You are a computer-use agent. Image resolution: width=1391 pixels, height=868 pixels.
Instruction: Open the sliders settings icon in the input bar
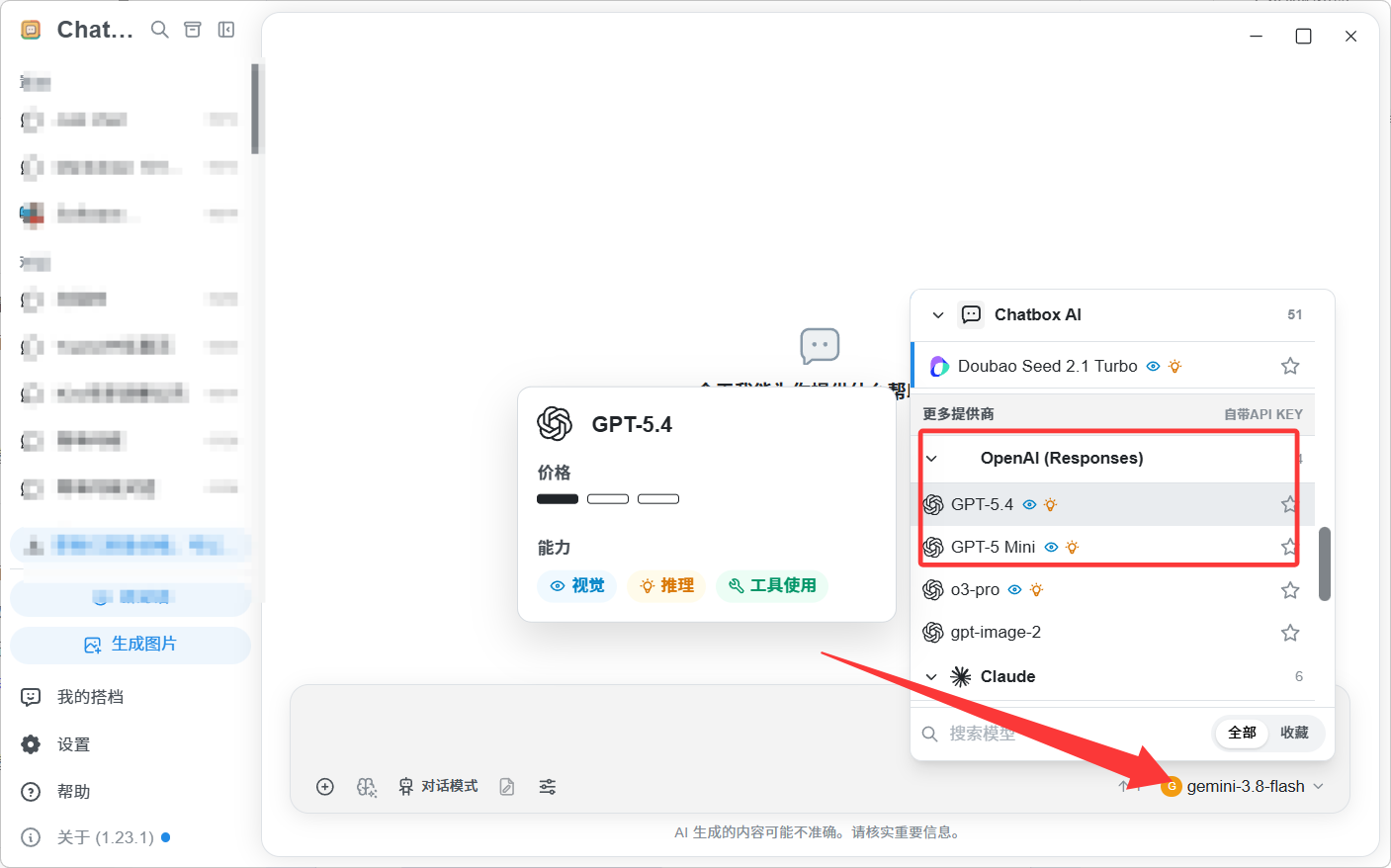point(548,787)
